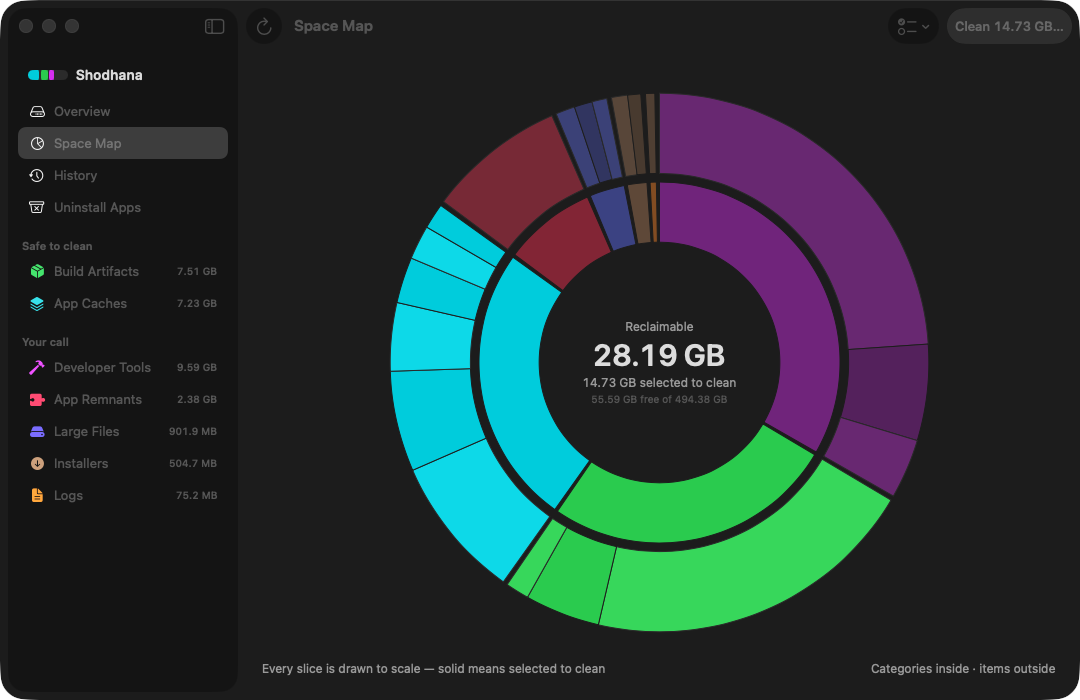Click the Space Map pie icon

[37, 143]
